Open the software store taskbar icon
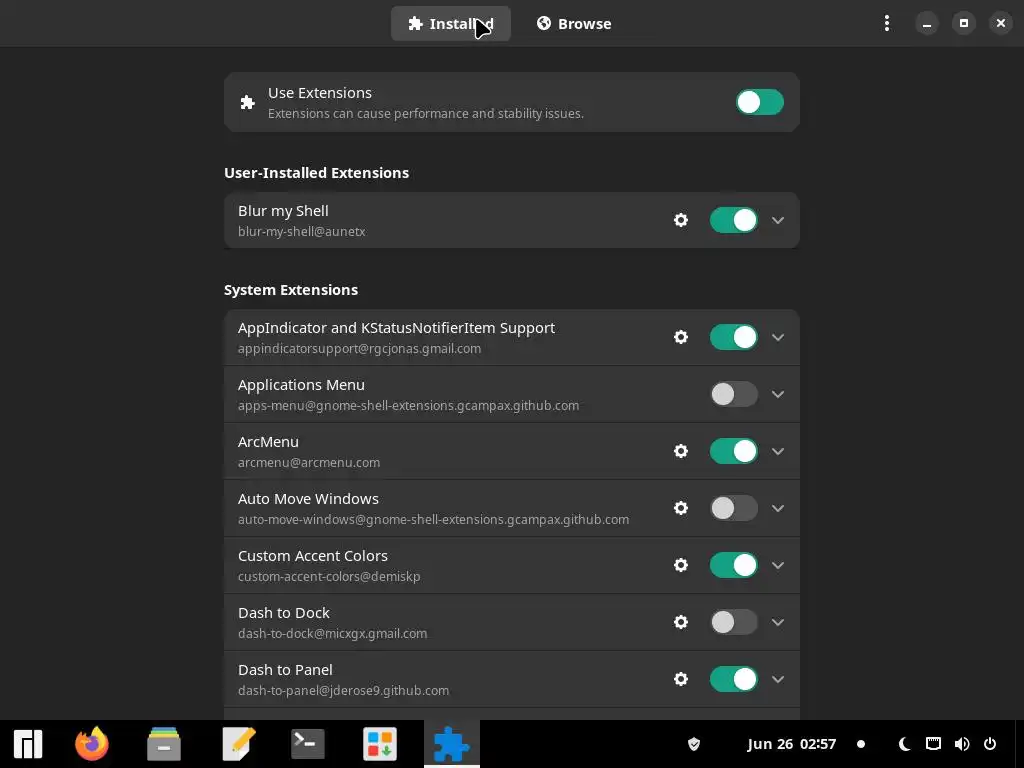1024x768 pixels. coord(380,744)
